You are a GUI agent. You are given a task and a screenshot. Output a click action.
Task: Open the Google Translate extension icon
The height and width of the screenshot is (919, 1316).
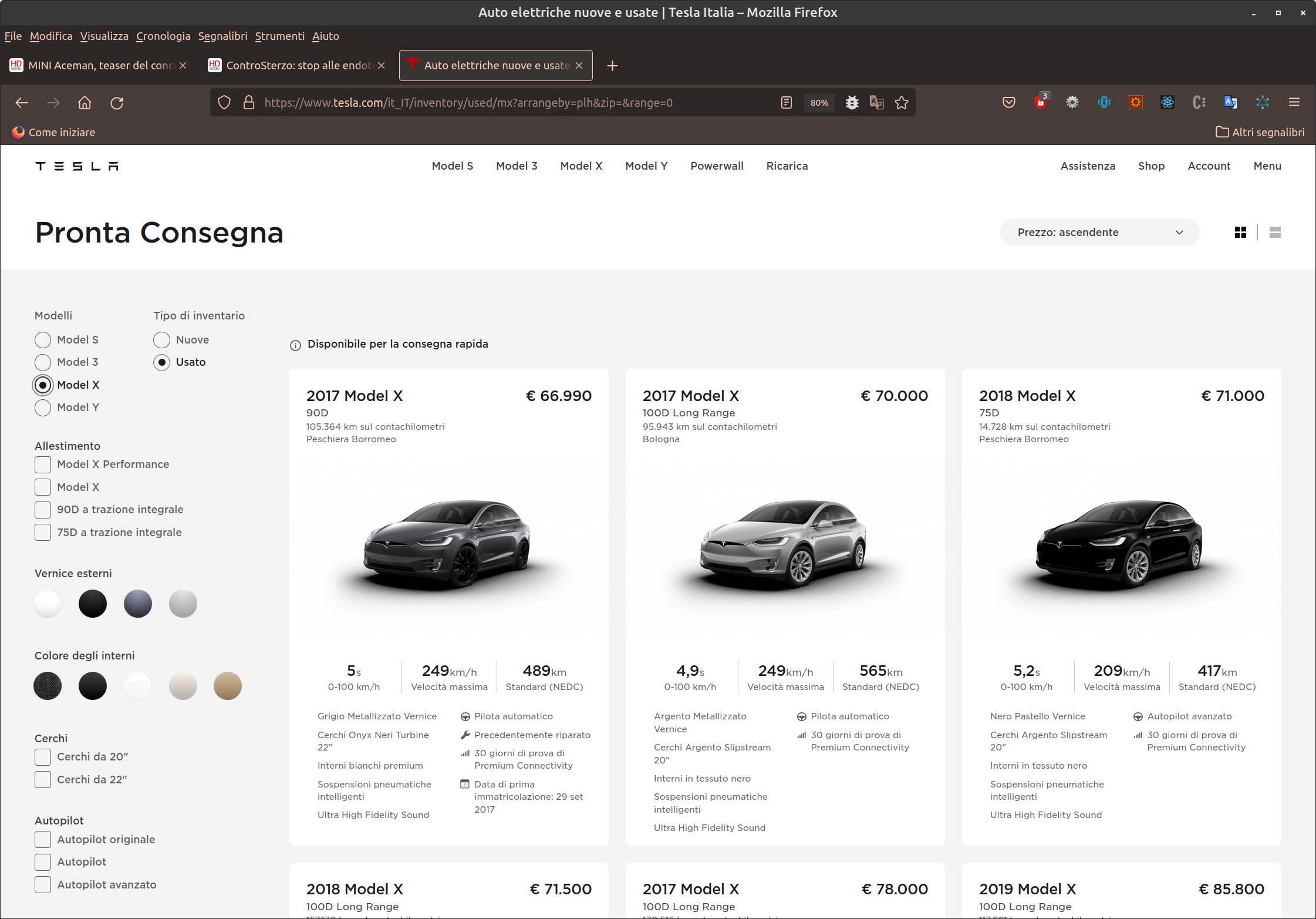pyautogui.click(x=1231, y=103)
